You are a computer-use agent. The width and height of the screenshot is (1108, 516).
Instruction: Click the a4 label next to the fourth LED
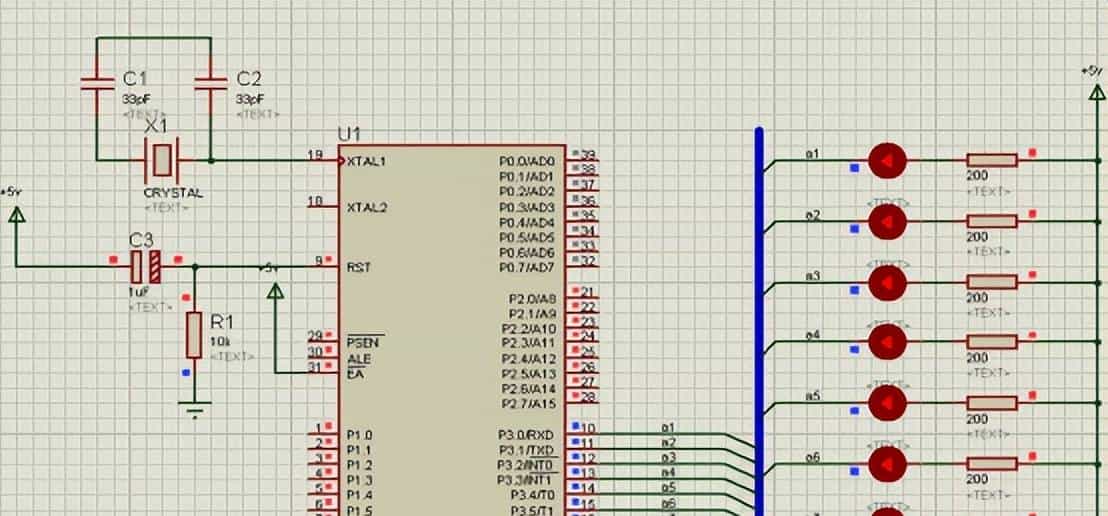pyautogui.click(x=813, y=335)
